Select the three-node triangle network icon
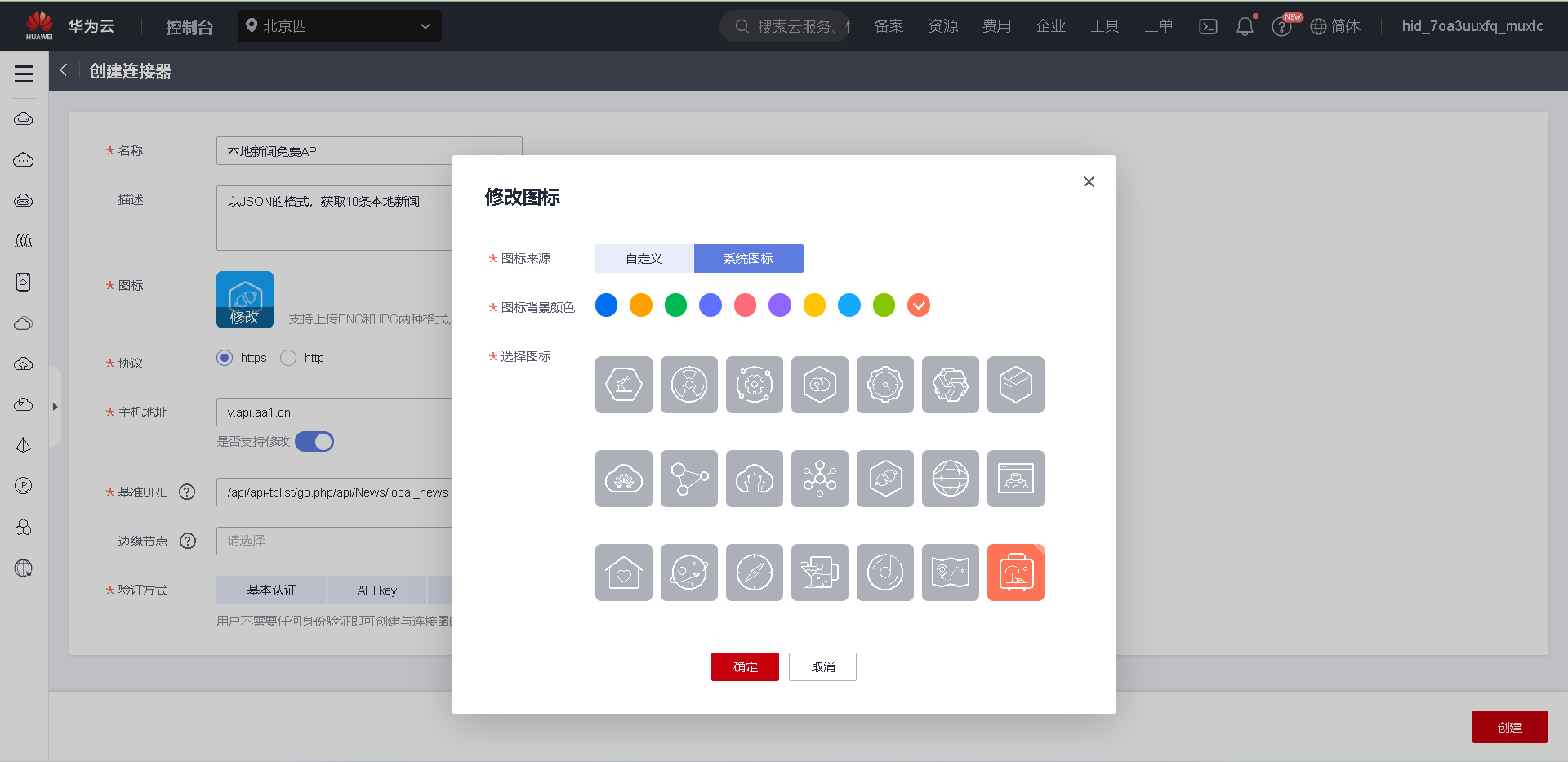This screenshot has height=762, width=1568. coord(689,479)
